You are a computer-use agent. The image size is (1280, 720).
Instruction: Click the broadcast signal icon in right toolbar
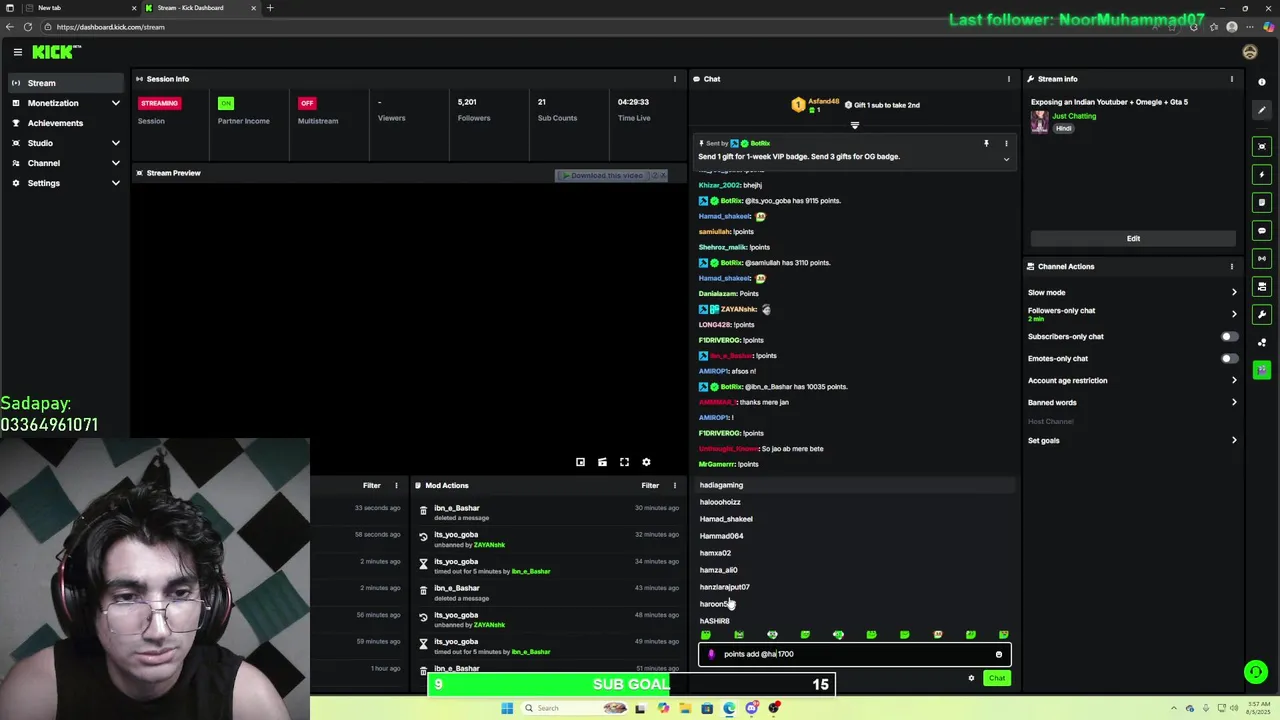(x=1262, y=258)
